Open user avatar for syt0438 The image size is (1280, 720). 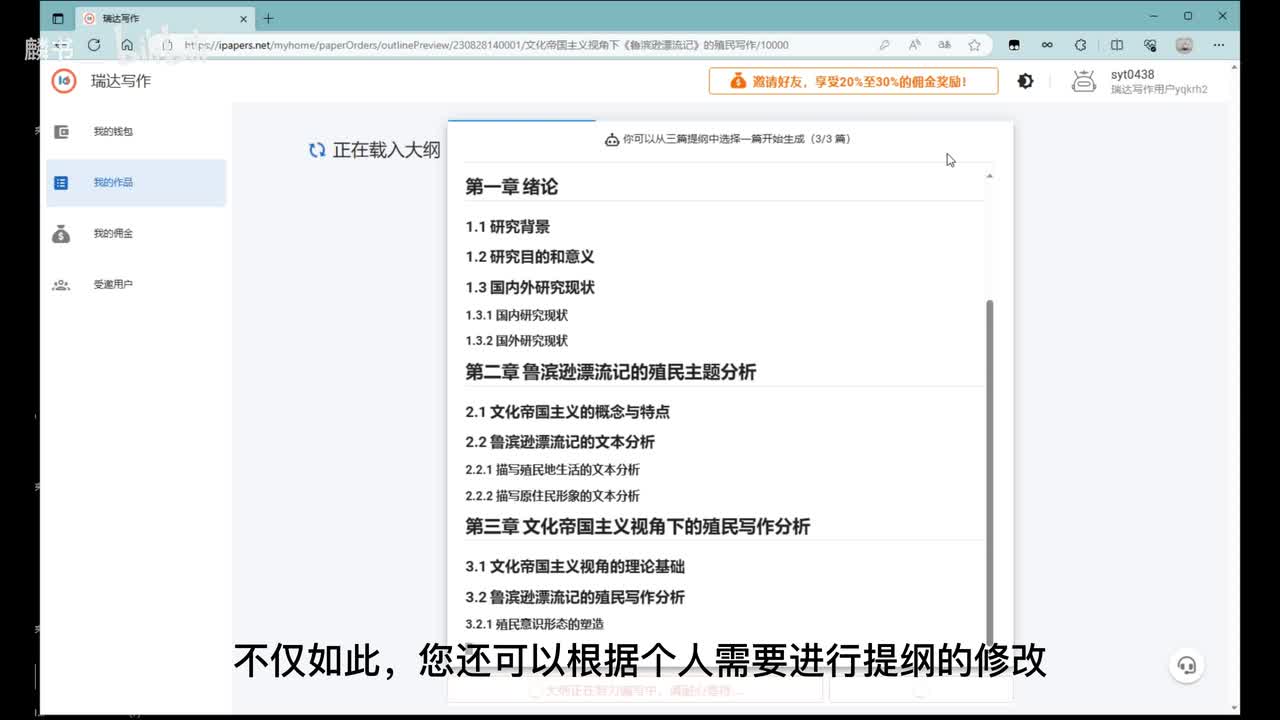(x=1084, y=81)
